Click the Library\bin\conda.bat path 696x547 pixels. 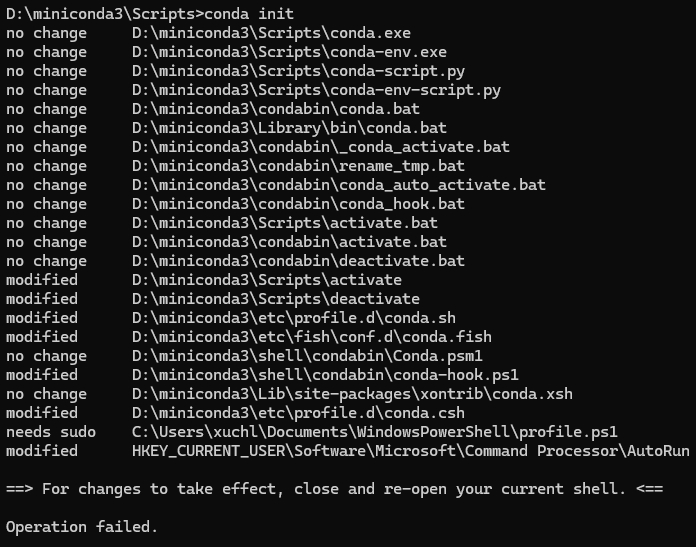pos(289,128)
